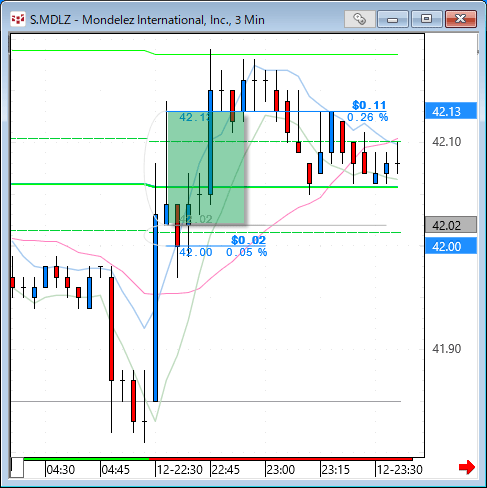This screenshot has width=487, height=488.
Task: Click the red scroll-right arrow at bottom
Action: [x=467, y=467]
